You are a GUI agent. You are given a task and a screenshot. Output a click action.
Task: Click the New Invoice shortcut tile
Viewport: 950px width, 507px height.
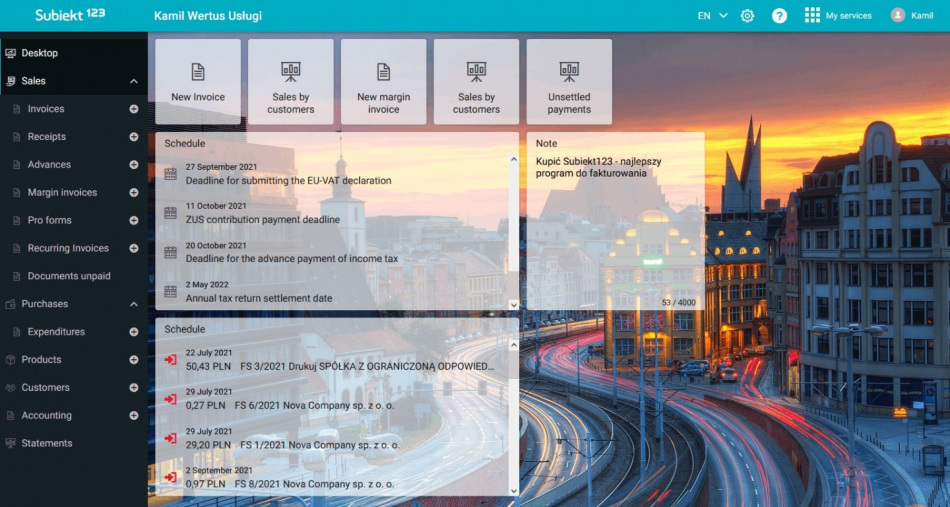(x=198, y=81)
